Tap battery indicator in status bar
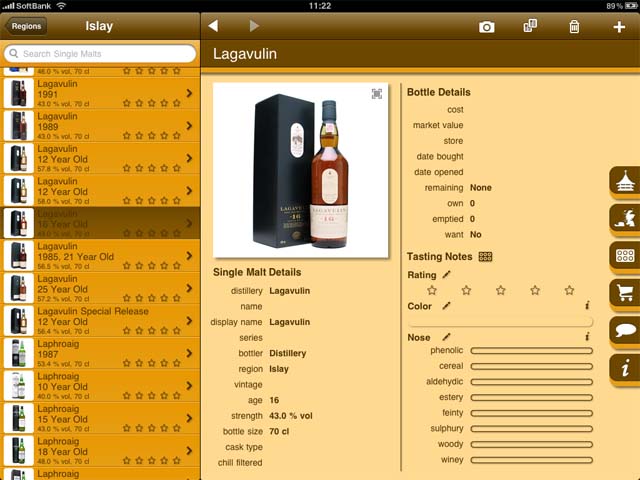 pyautogui.click(x=632, y=6)
